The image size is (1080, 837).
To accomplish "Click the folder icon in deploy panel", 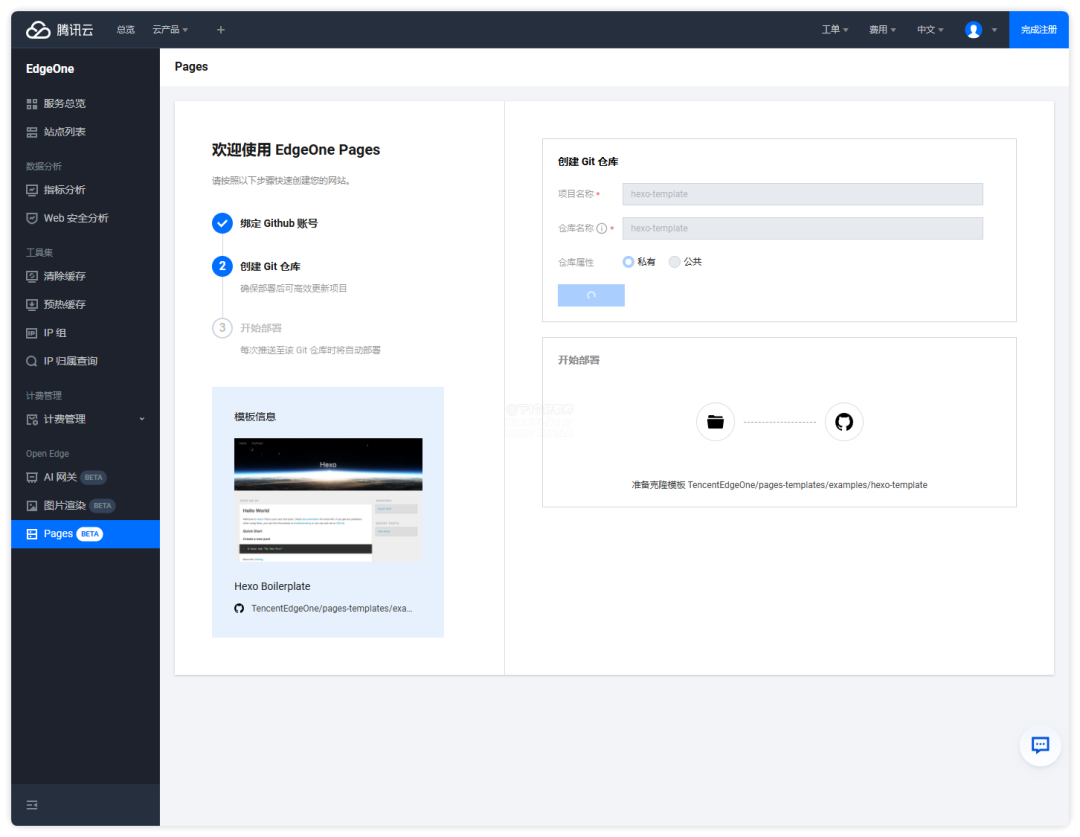I will (x=715, y=422).
